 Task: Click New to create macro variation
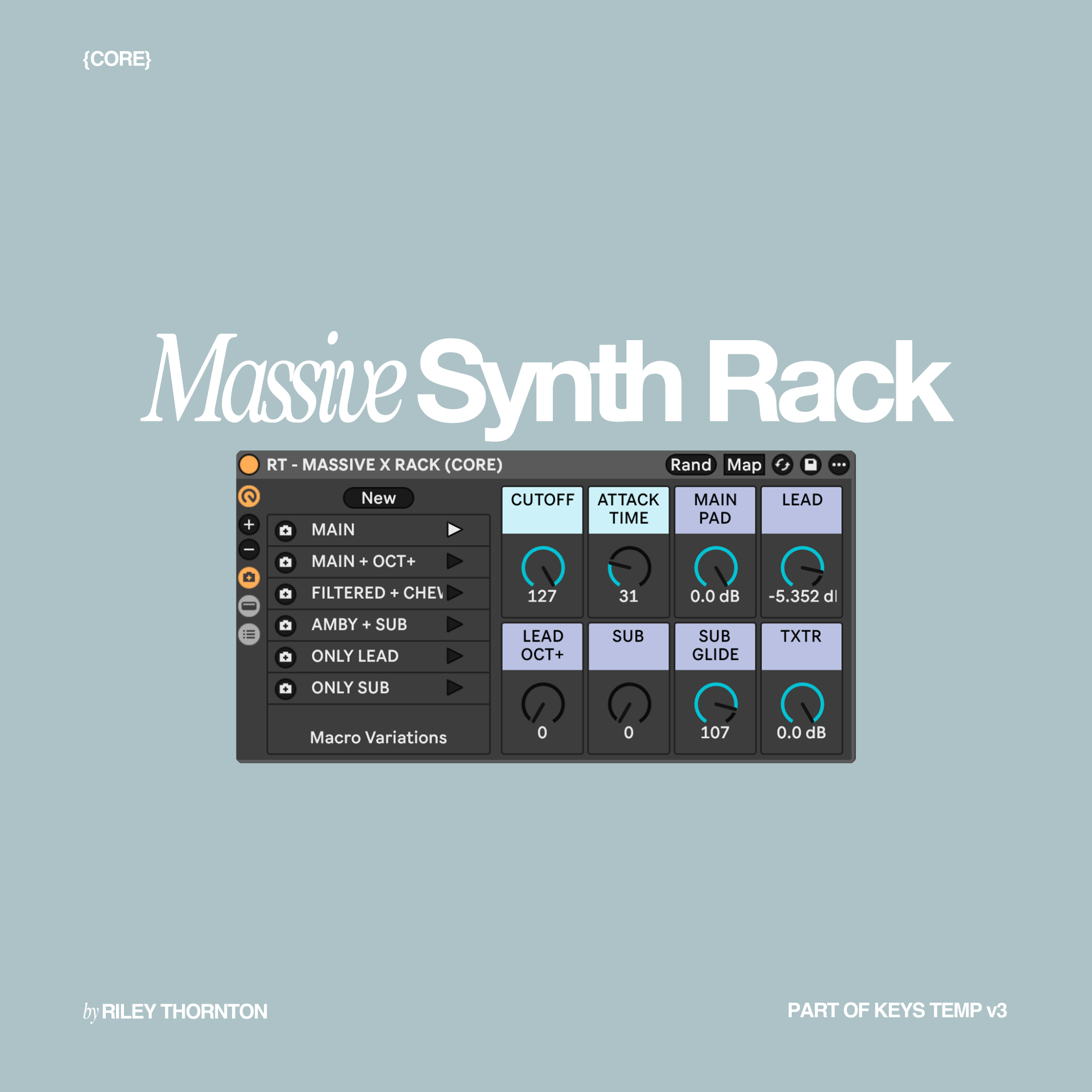coord(379,498)
